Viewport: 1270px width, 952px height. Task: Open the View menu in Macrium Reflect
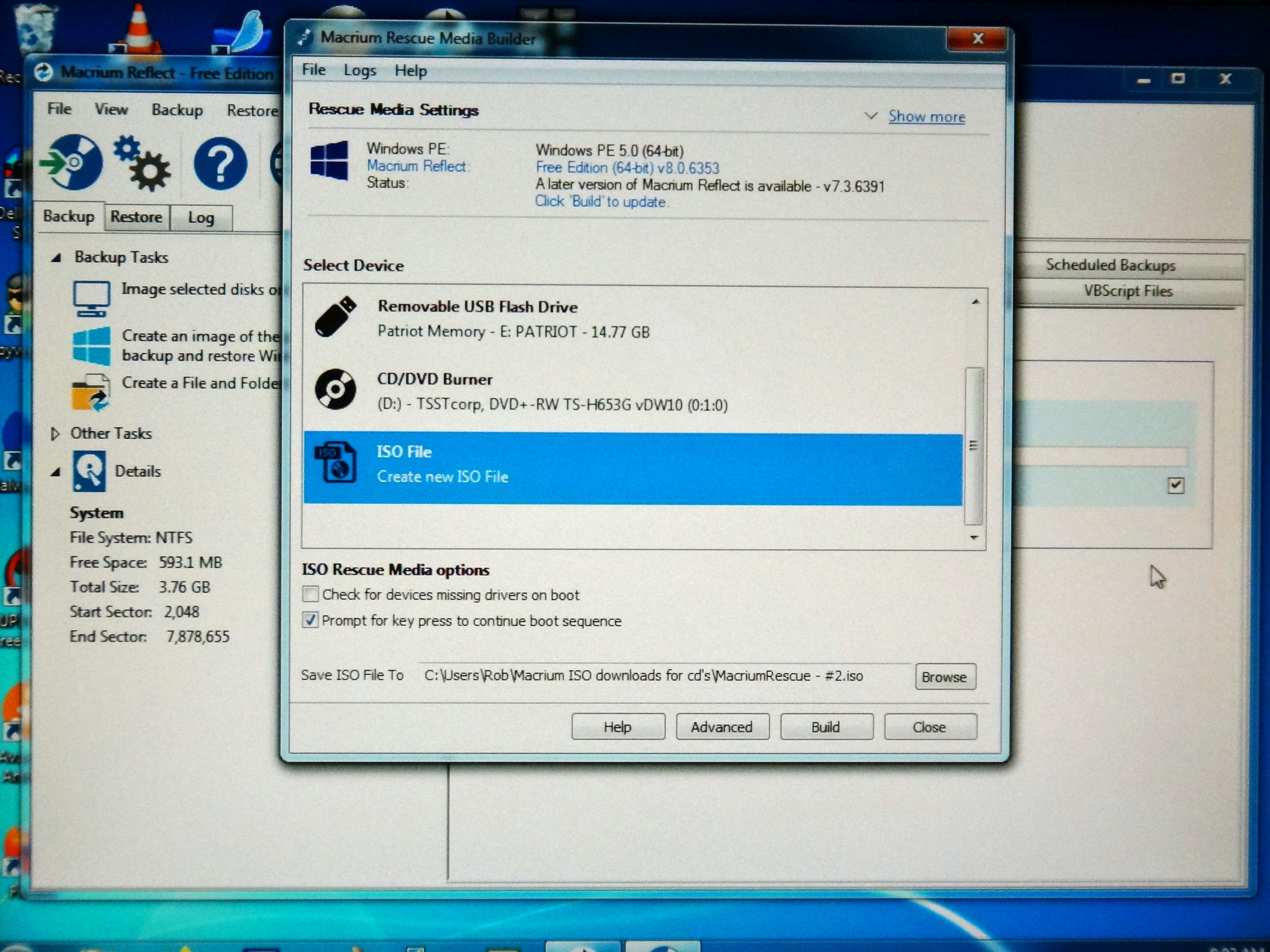tap(111, 109)
